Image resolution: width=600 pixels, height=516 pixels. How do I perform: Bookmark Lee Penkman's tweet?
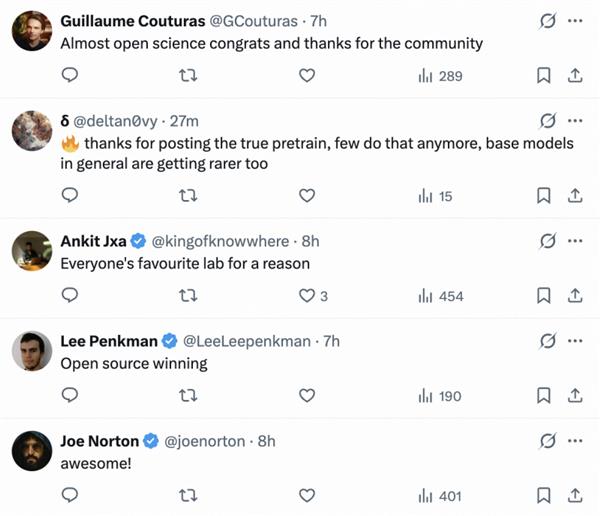543,395
